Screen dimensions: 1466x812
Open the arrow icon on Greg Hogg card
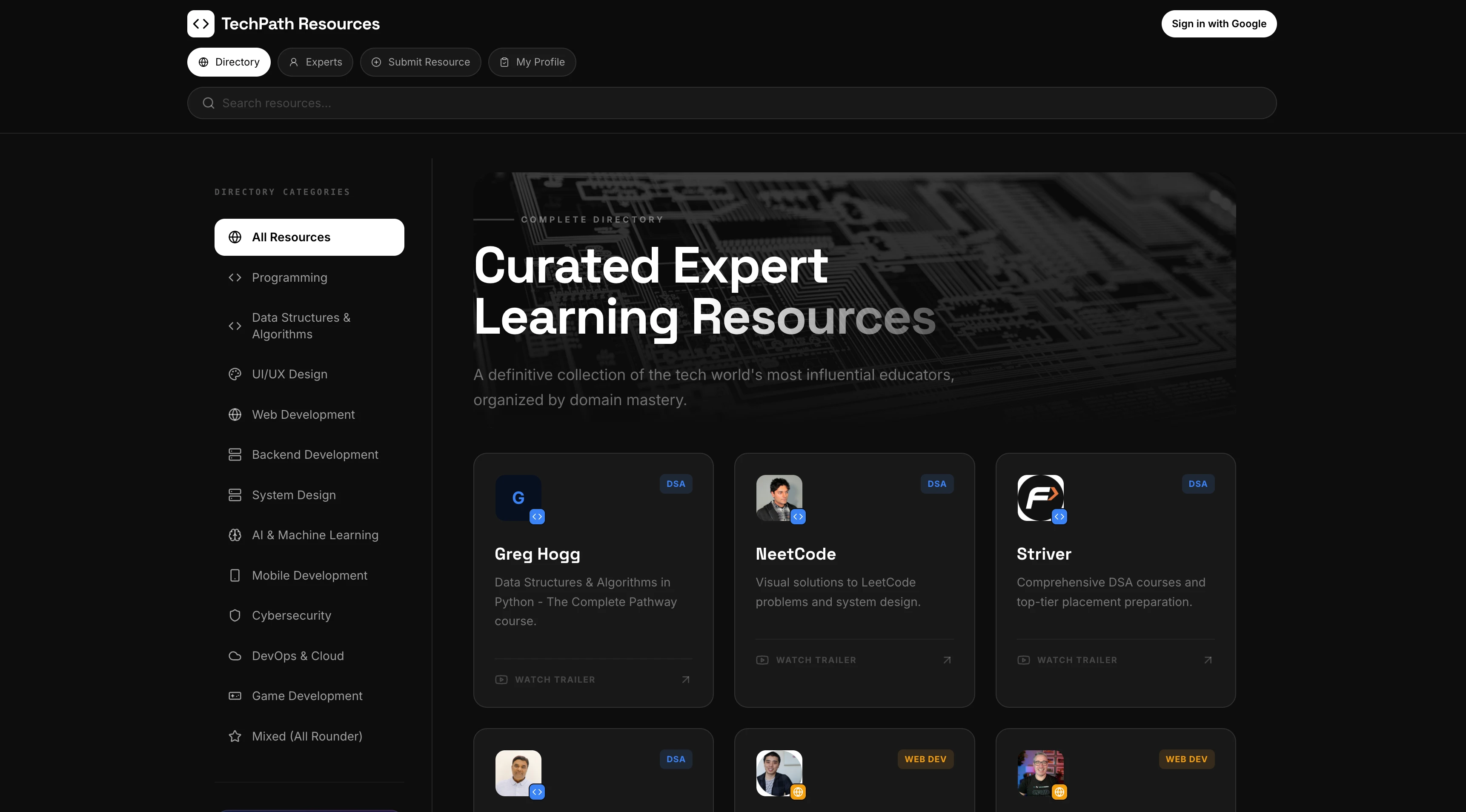click(686, 679)
